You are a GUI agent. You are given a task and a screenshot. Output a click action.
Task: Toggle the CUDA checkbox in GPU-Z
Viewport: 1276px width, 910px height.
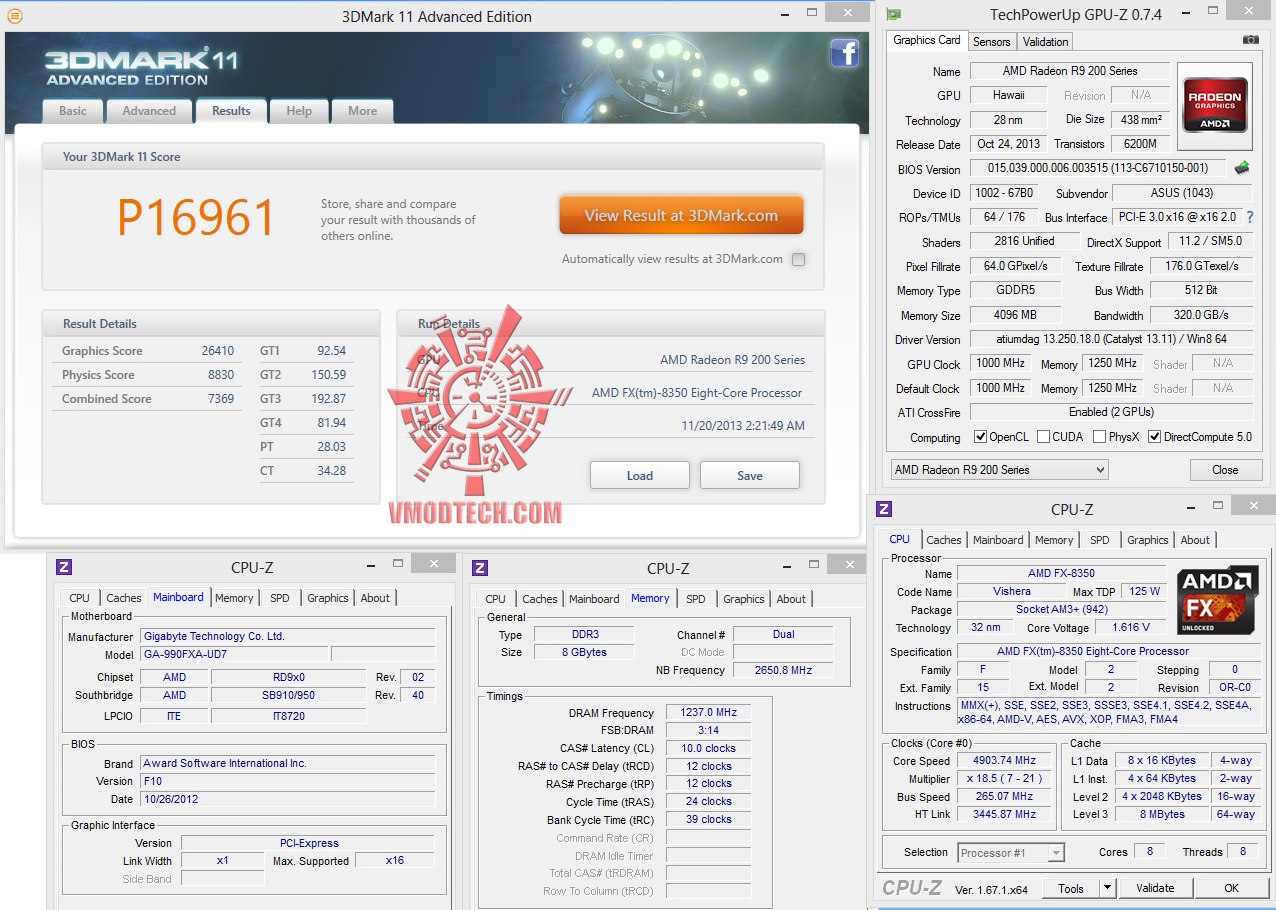1044,437
